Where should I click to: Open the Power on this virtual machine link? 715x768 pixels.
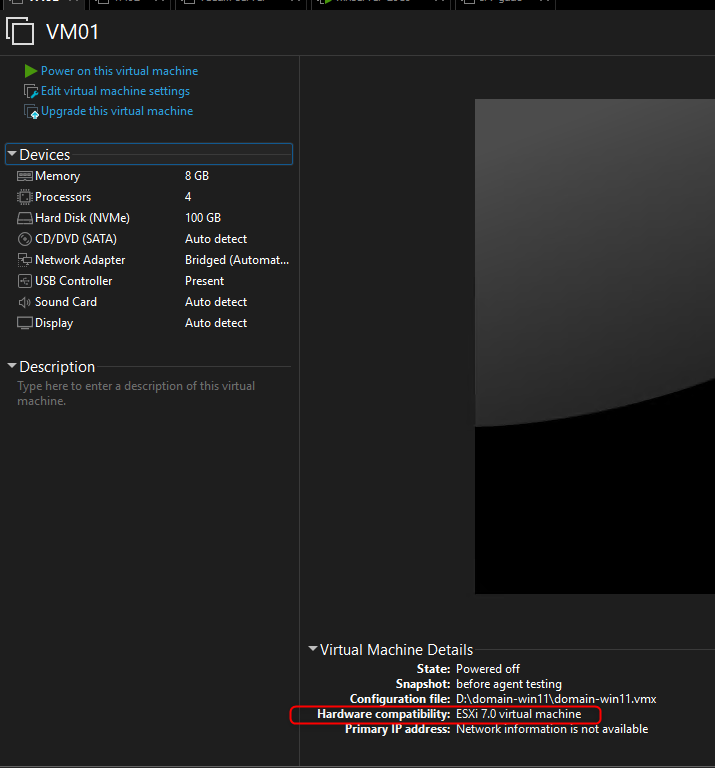[x=119, y=71]
